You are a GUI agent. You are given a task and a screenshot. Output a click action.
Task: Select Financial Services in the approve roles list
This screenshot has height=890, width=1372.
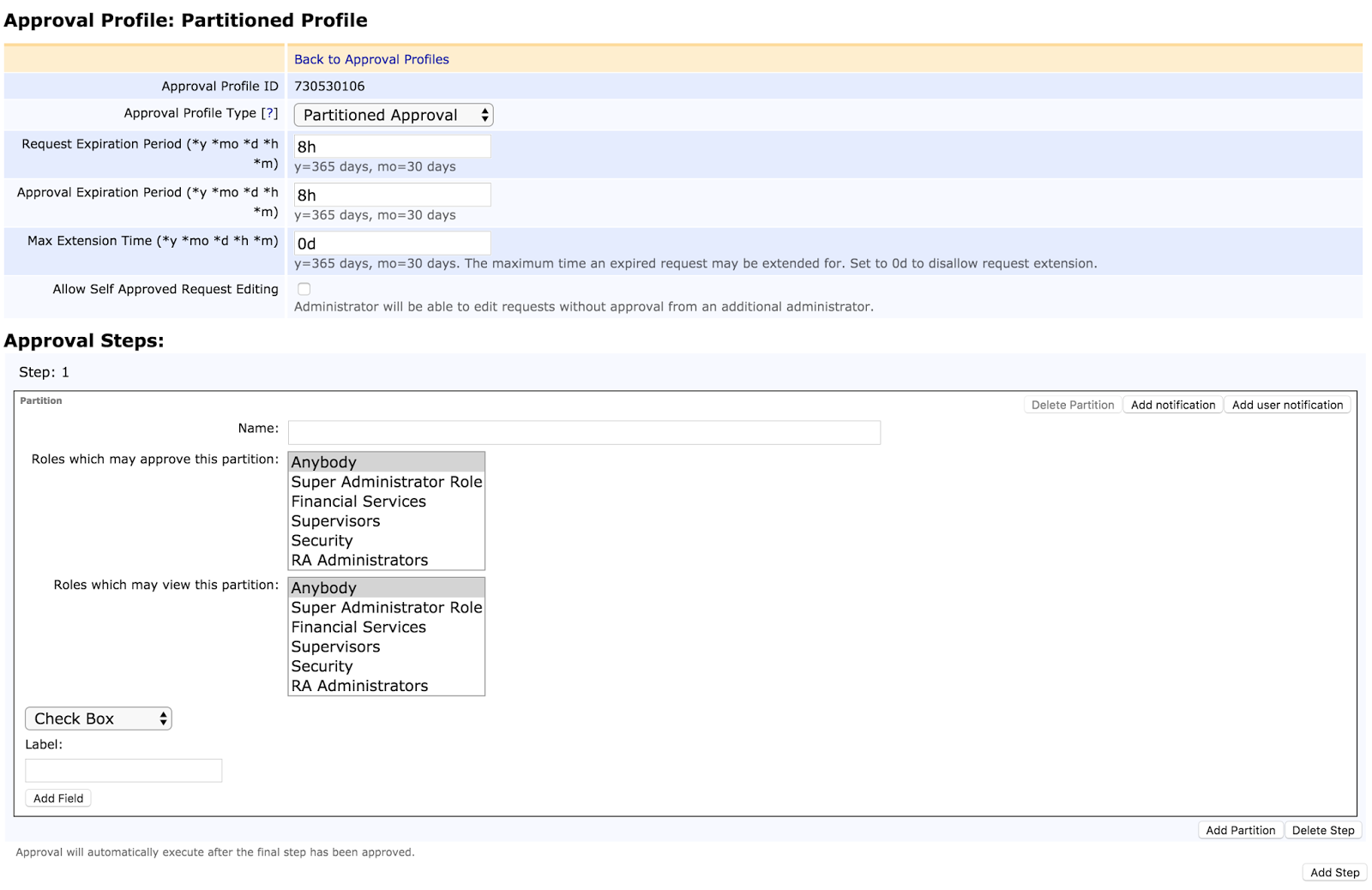[358, 501]
